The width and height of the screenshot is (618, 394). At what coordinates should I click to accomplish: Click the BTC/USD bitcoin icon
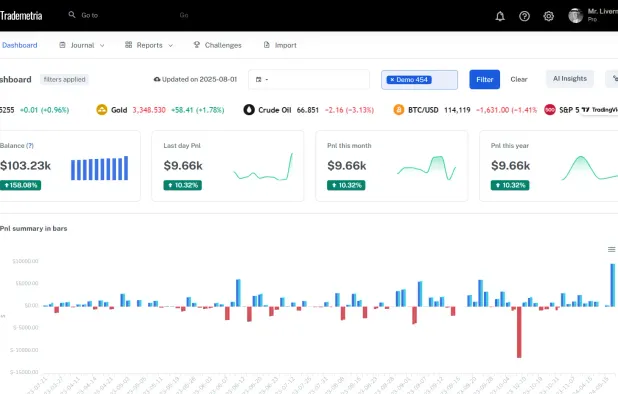click(x=399, y=110)
